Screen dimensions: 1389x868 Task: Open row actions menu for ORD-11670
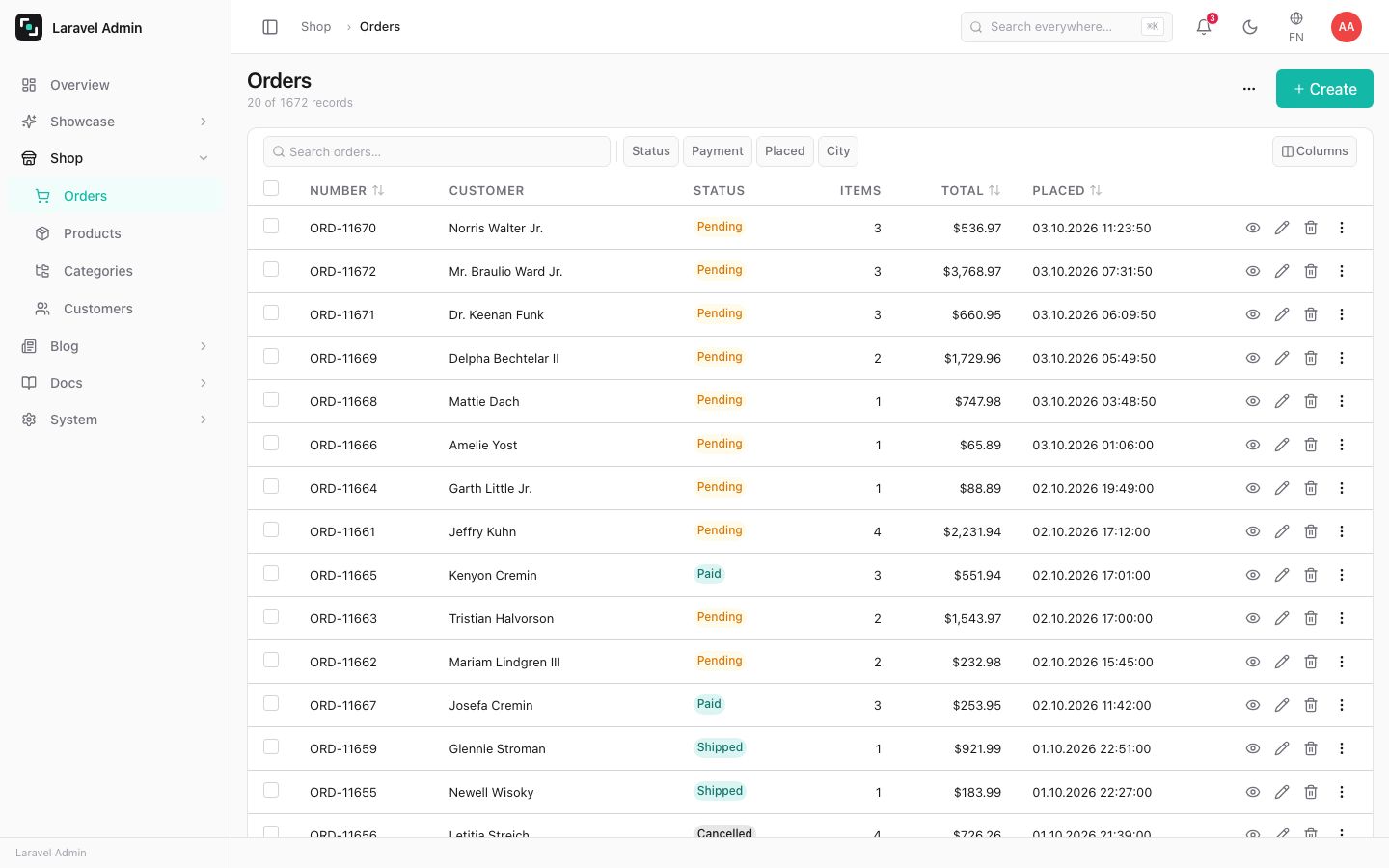pos(1342,228)
